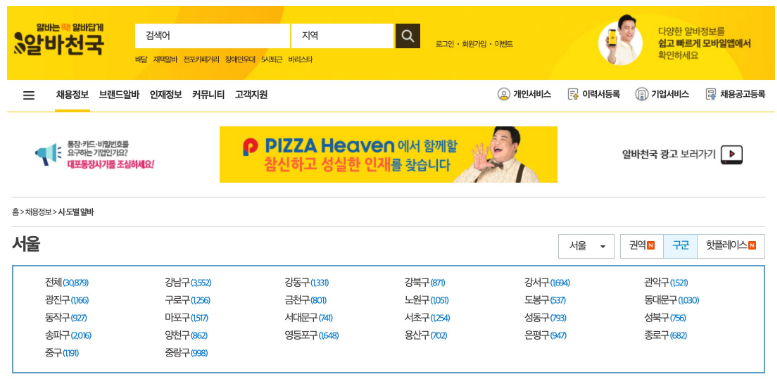The width and height of the screenshot is (777, 391).
Task: Focus the 검색어 keyword search field
Action: [x=212, y=36]
